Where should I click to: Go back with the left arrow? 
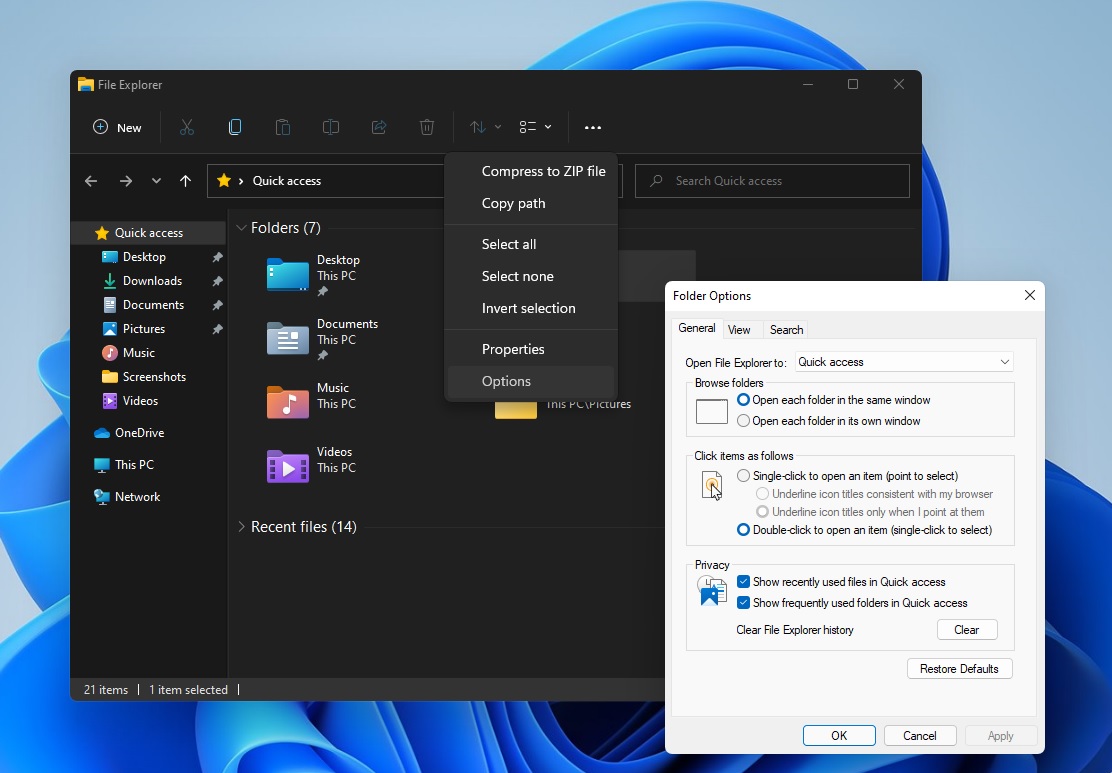[x=91, y=181]
